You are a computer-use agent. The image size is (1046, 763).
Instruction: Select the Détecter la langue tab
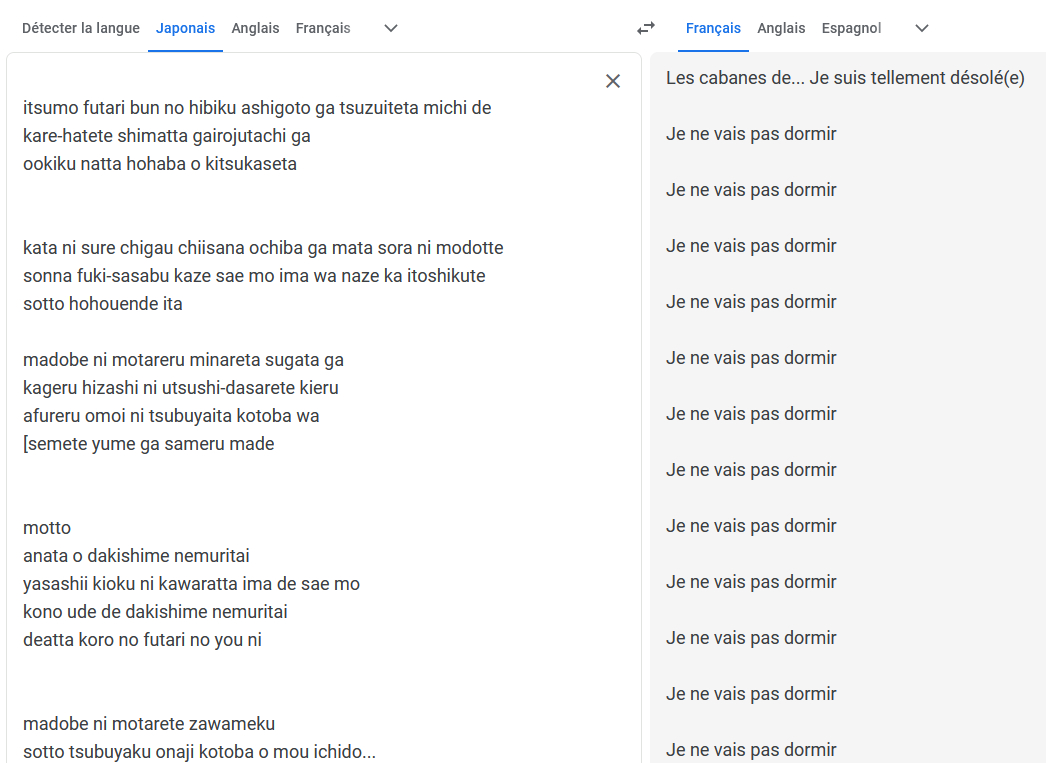pos(81,28)
